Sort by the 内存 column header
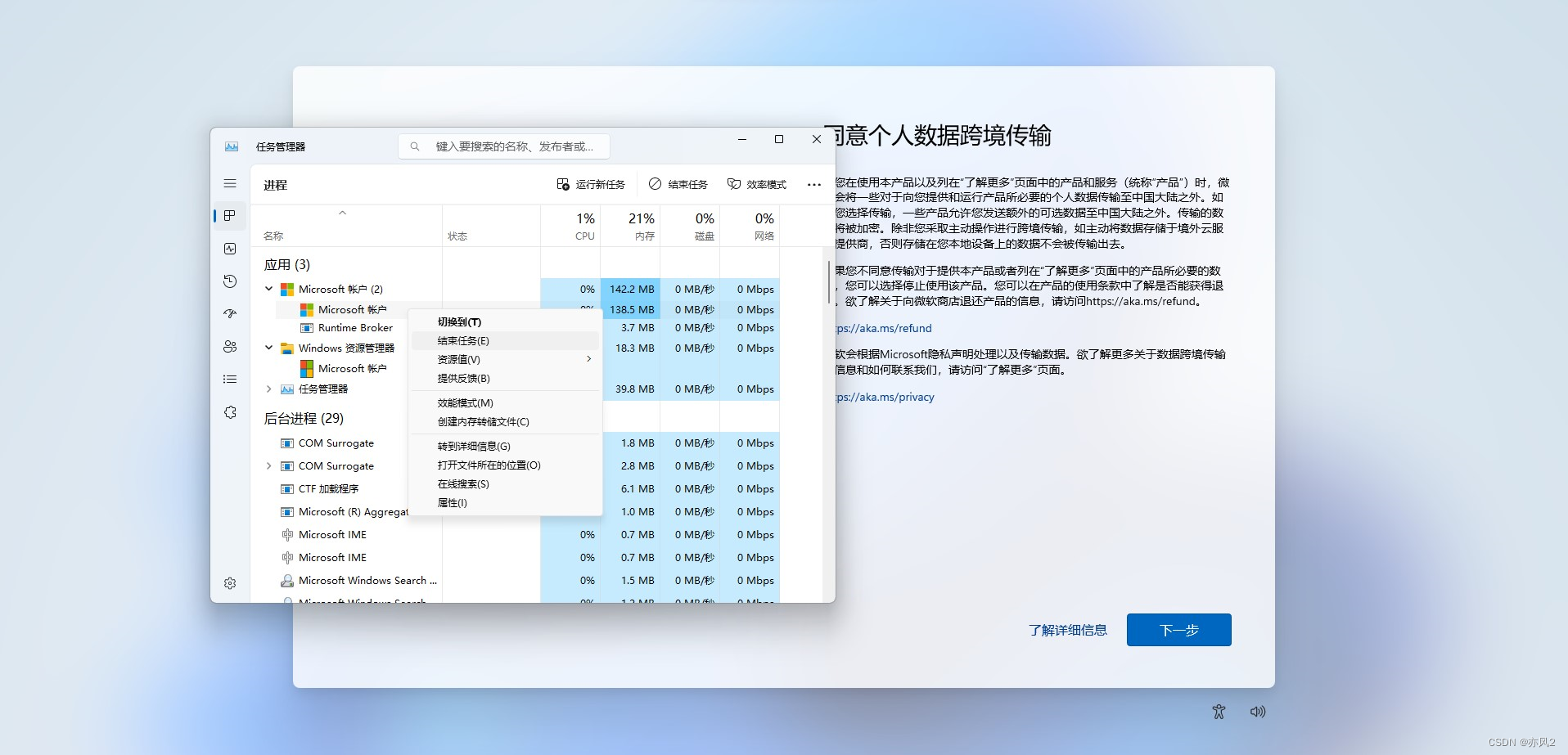Image resolution: width=1568 pixels, height=755 pixels. (630, 226)
